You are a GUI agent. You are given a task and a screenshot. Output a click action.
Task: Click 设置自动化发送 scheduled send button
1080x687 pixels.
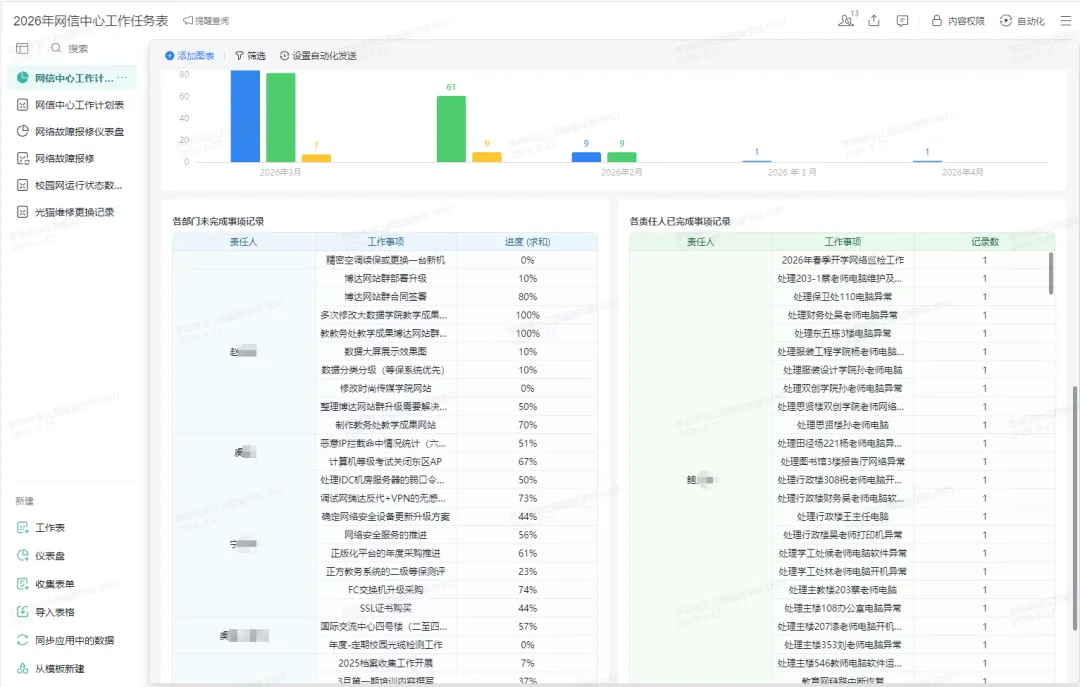pos(318,56)
